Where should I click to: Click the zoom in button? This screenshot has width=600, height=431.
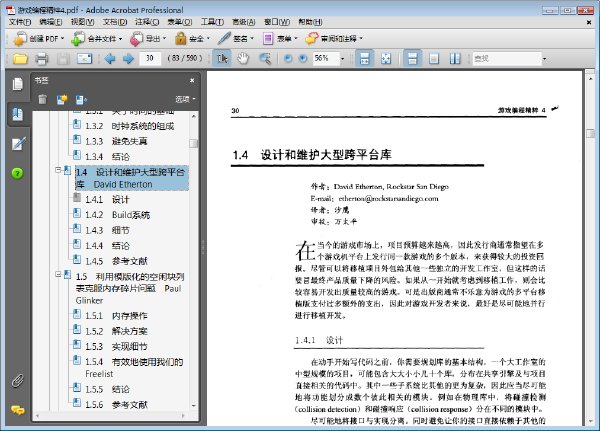pos(303,59)
